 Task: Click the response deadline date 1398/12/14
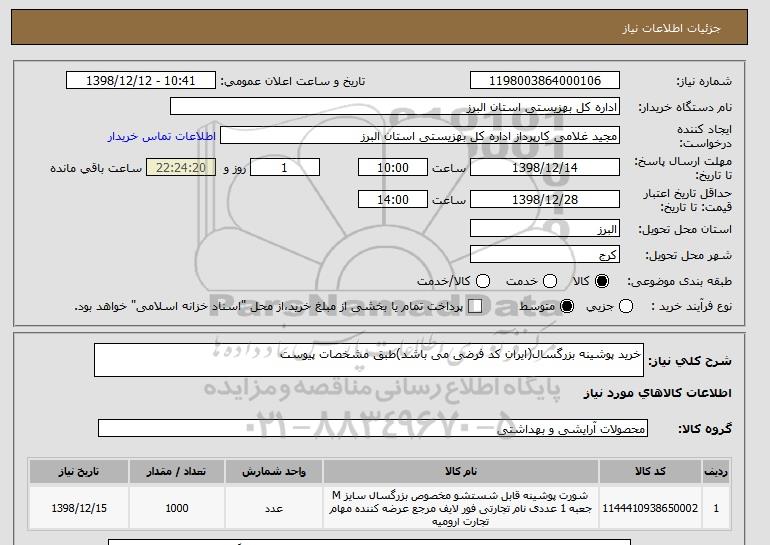(x=545, y=167)
